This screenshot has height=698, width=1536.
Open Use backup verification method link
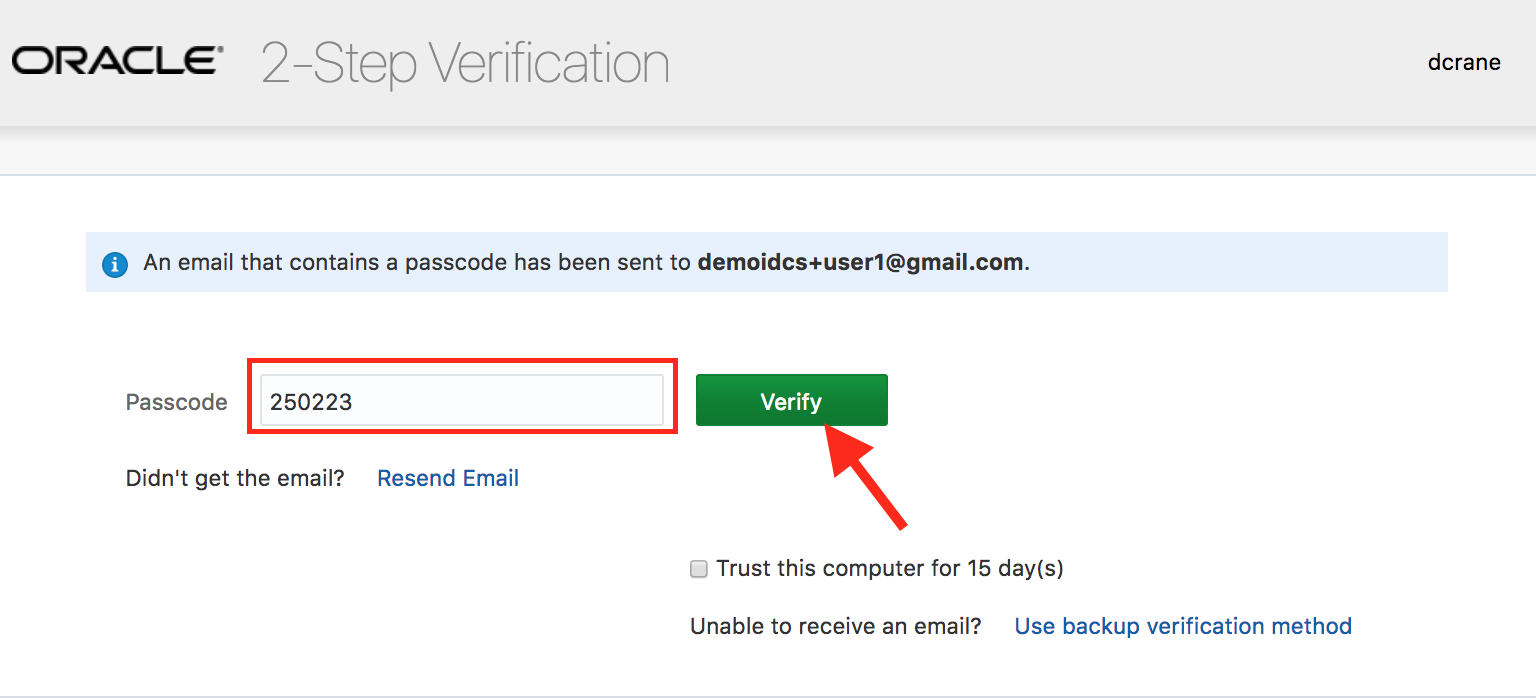[x=1183, y=626]
